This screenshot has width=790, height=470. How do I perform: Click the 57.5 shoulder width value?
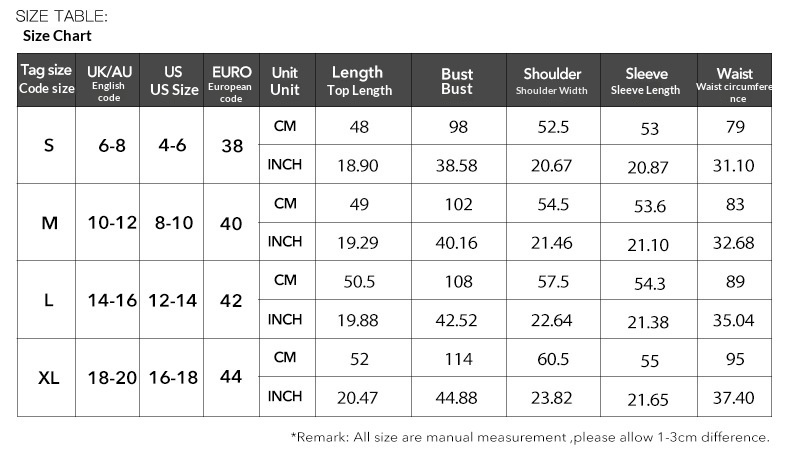pyautogui.click(x=553, y=282)
